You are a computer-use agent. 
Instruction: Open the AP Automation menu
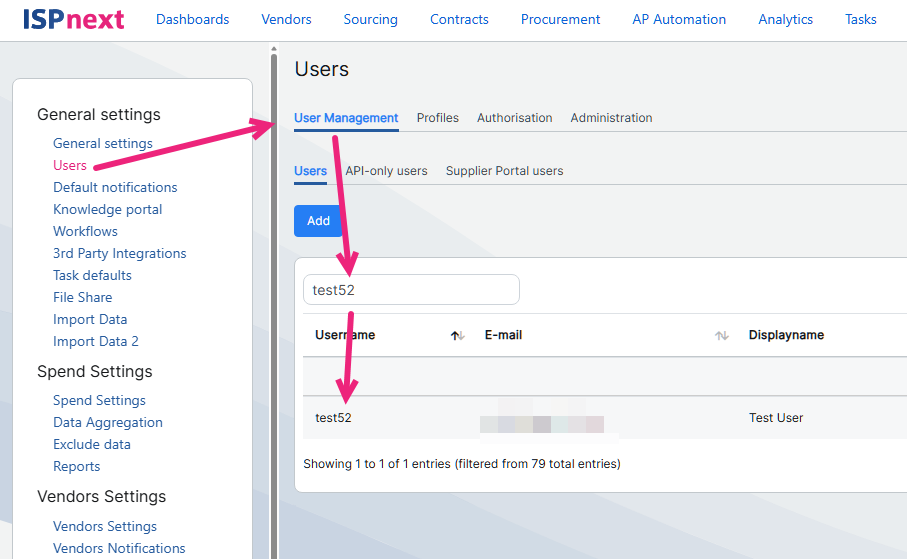679,19
